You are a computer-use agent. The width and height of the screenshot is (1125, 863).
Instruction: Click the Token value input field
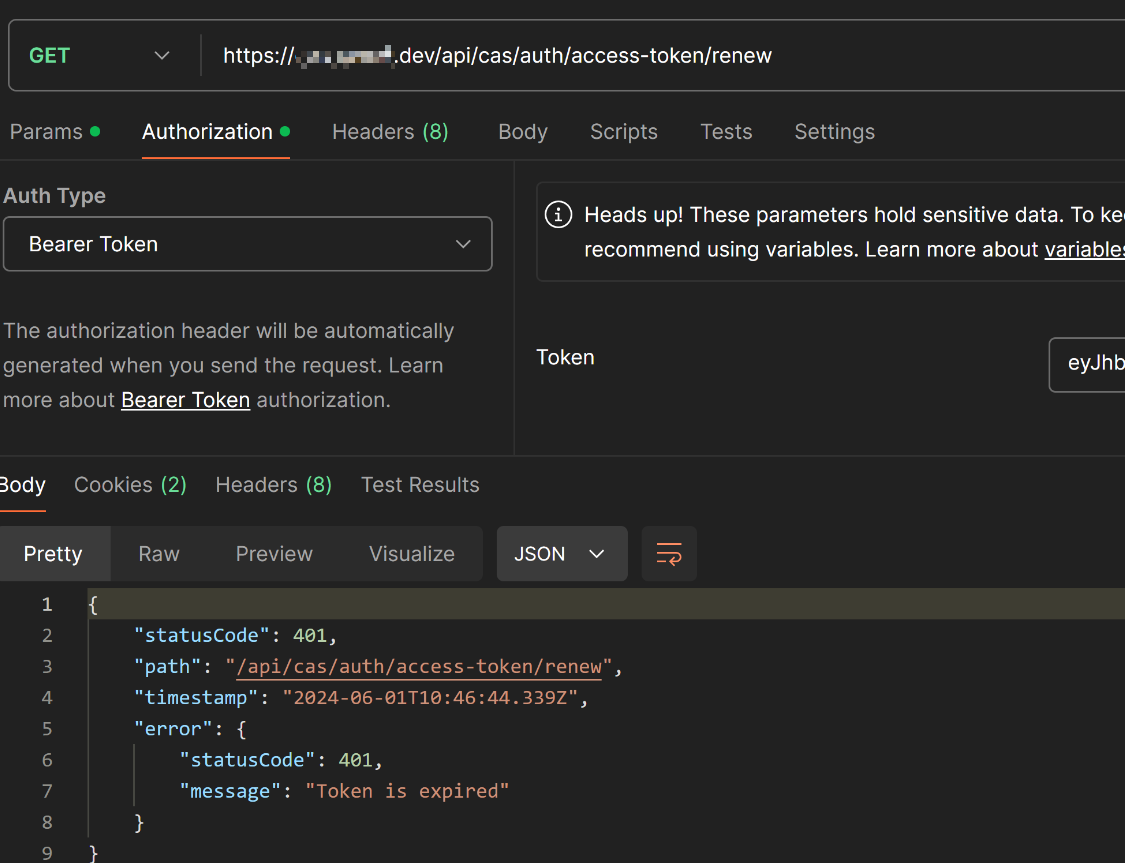pyautogui.click(x=1087, y=364)
